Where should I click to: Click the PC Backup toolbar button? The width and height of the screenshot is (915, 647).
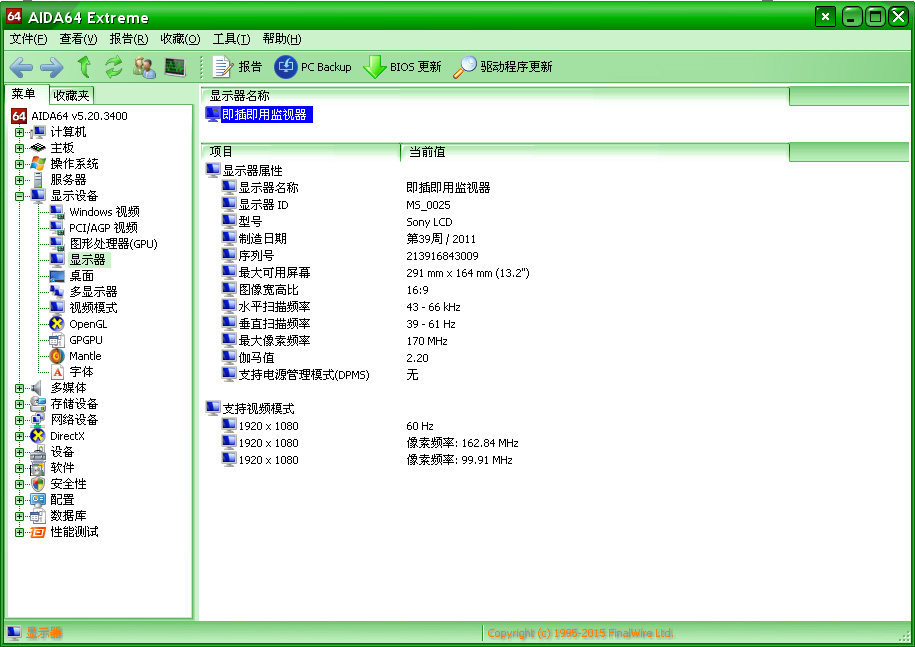pos(313,67)
